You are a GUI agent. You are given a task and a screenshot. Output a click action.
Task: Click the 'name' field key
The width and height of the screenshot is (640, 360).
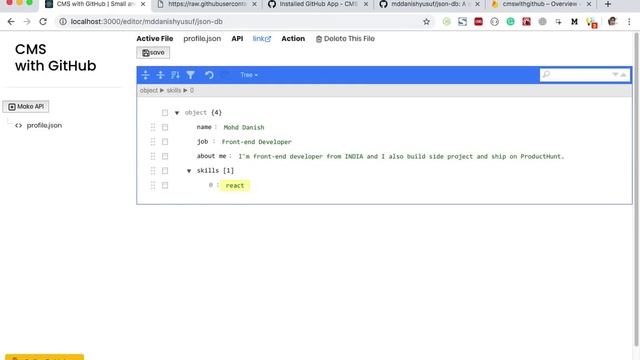(x=204, y=127)
